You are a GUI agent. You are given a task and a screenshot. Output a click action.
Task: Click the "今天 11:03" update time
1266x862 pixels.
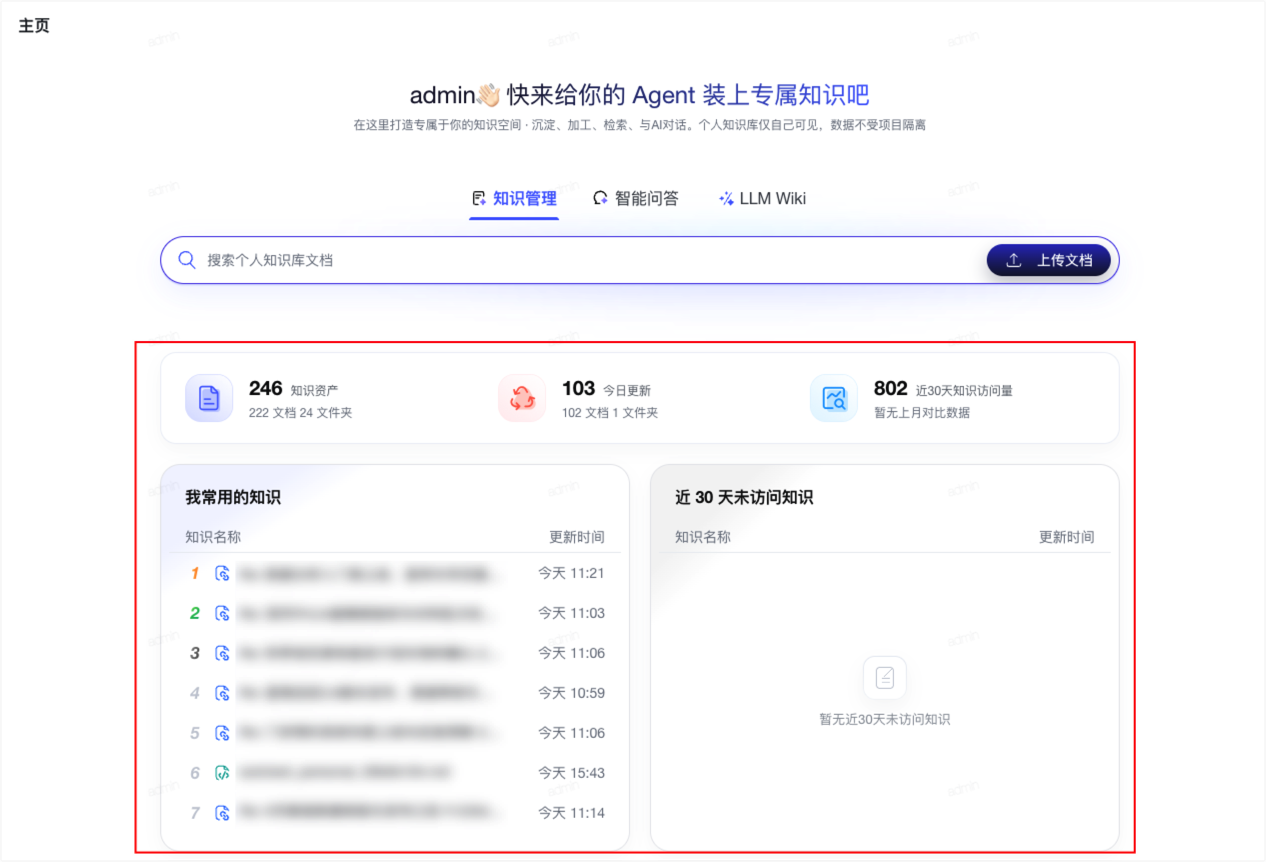pos(571,613)
